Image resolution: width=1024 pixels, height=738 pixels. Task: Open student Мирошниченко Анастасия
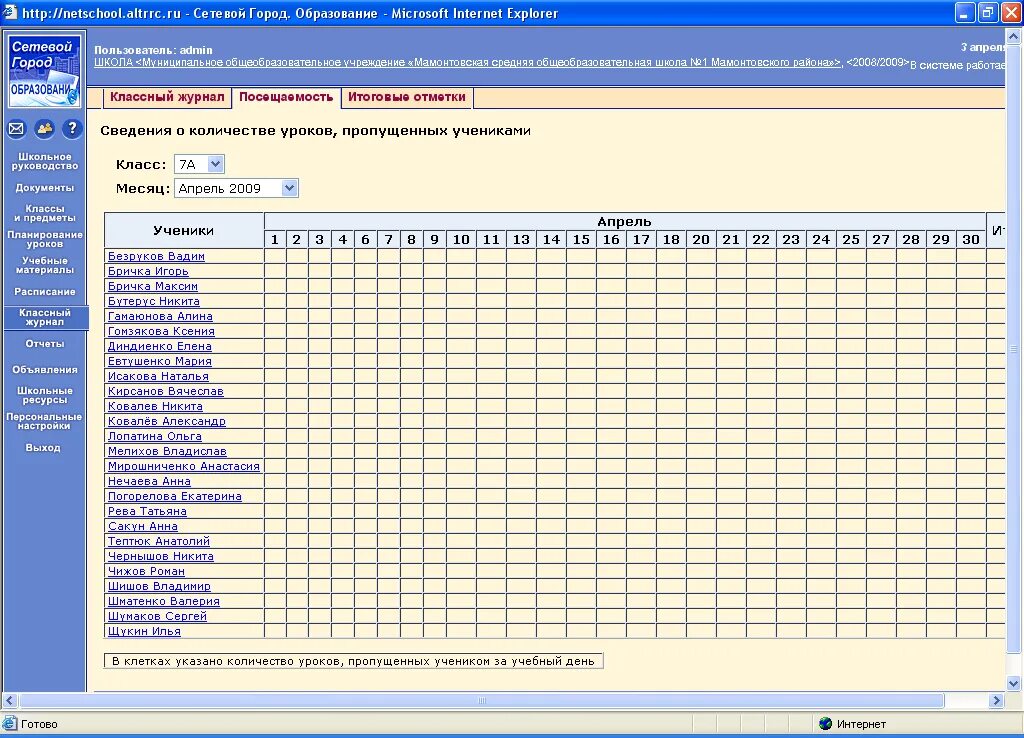(x=184, y=466)
